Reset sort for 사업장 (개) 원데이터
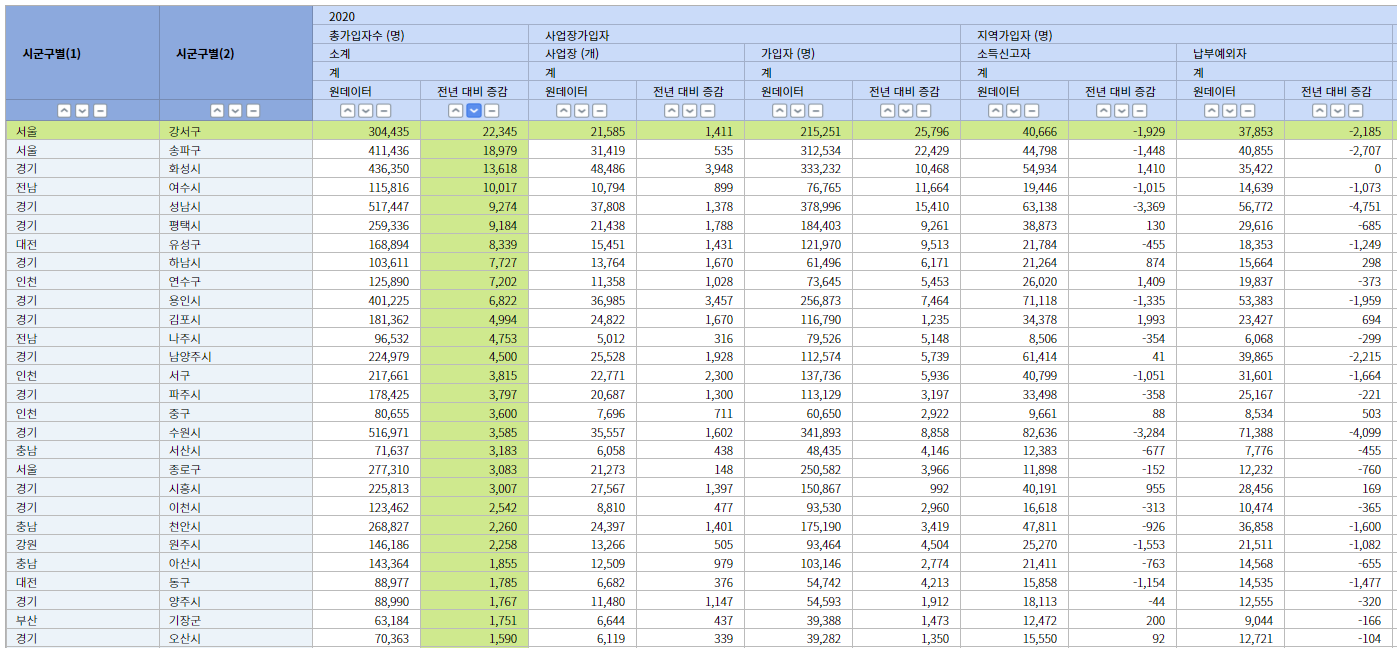 [x=600, y=111]
